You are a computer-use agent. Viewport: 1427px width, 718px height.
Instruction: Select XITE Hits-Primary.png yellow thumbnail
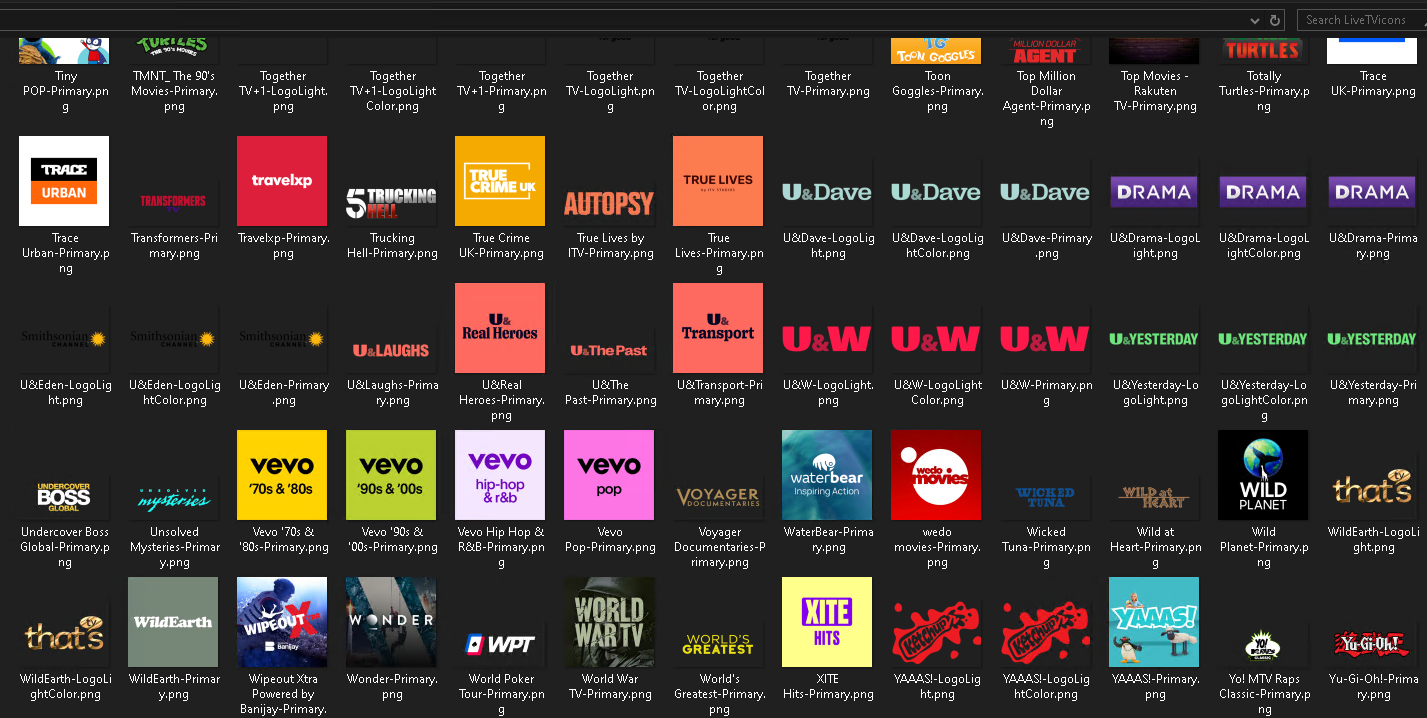click(827, 622)
